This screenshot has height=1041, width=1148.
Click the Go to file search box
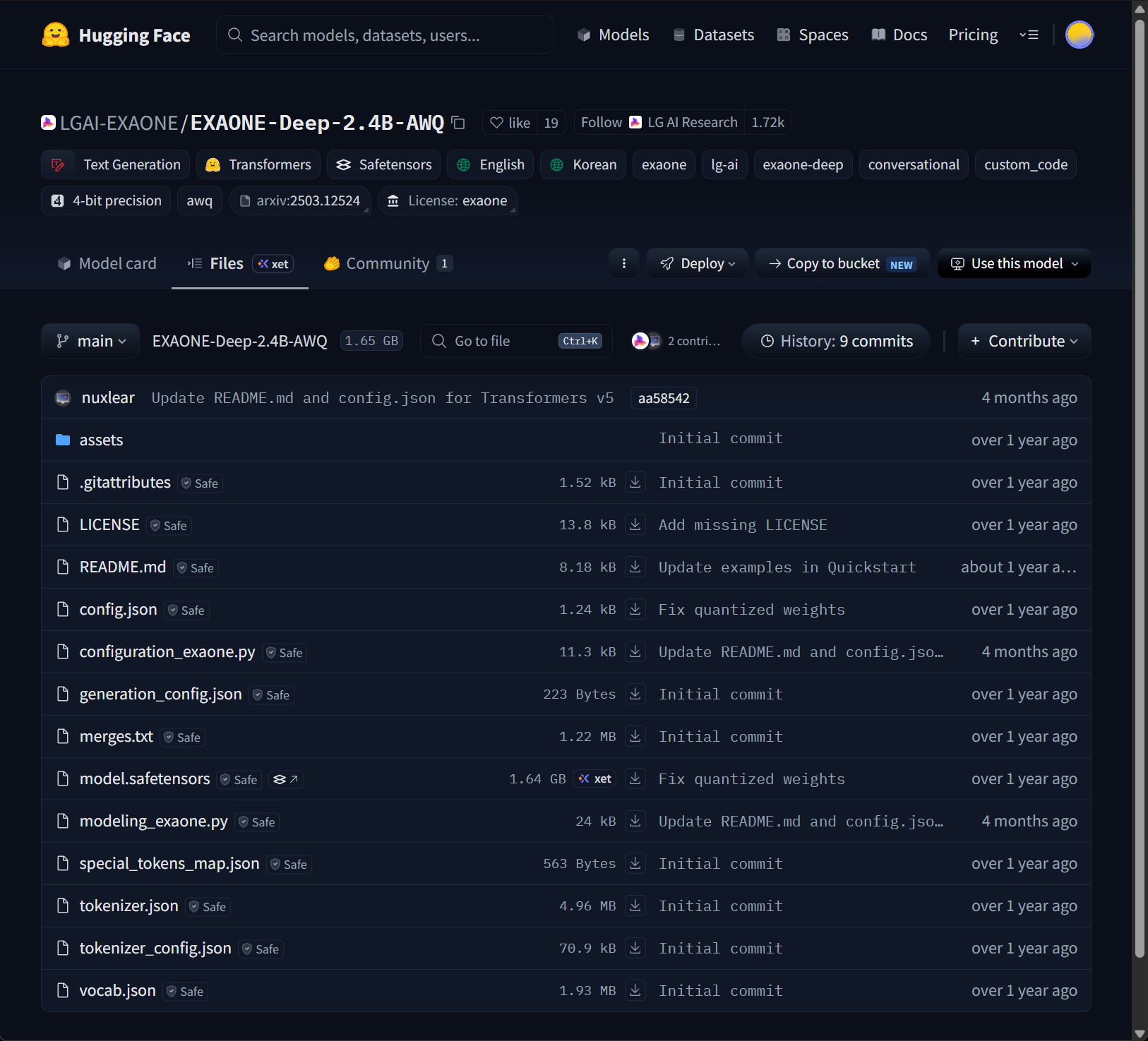pyautogui.click(x=516, y=341)
